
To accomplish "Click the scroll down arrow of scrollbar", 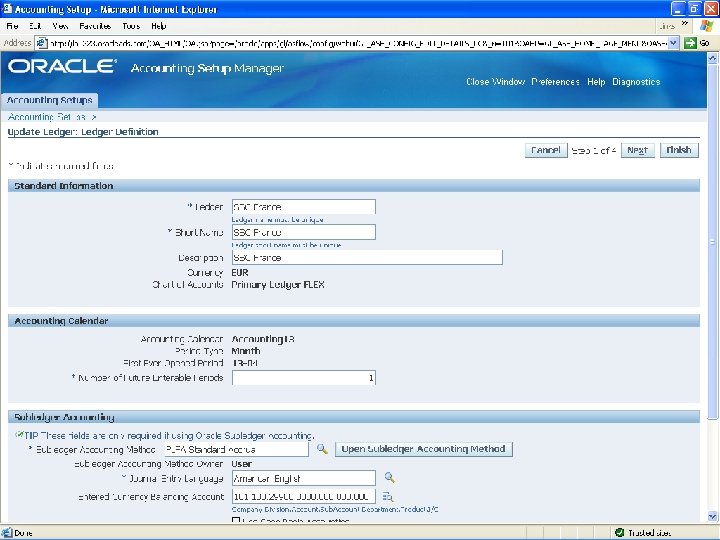I will tap(712, 516).
